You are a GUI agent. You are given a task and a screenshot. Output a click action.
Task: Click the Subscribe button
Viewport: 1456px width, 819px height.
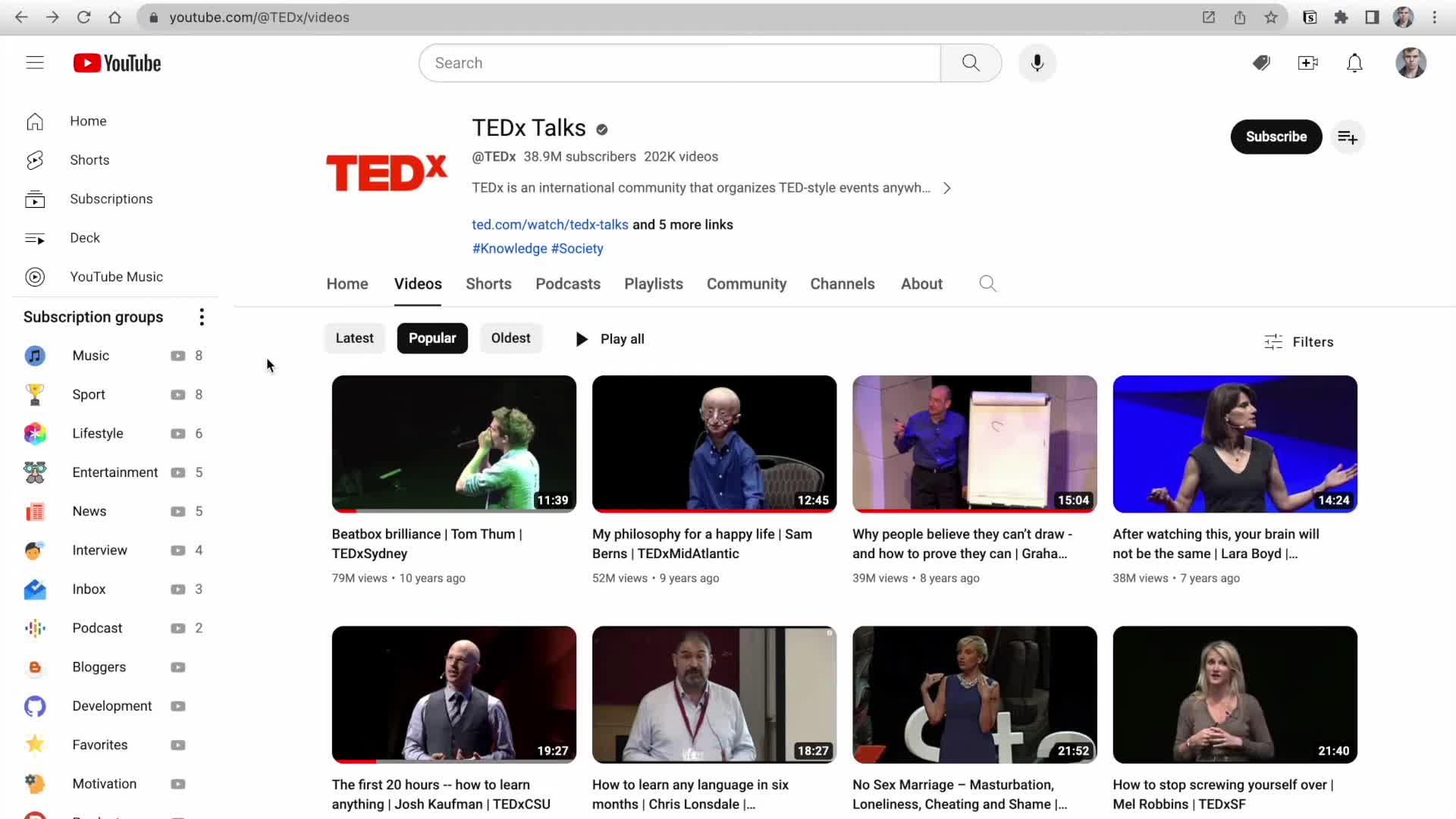1276,137
